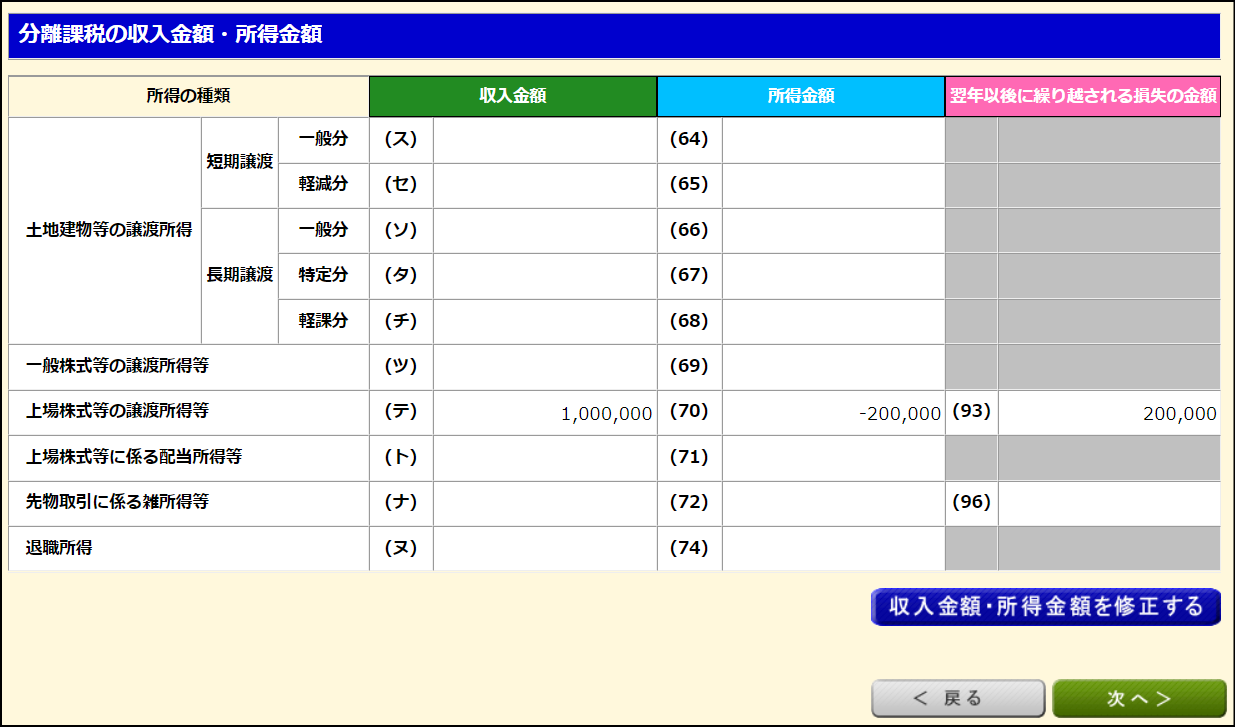Go back with the 戻る button
Screen dimensions: 1235x727
(x=958, y=698)
